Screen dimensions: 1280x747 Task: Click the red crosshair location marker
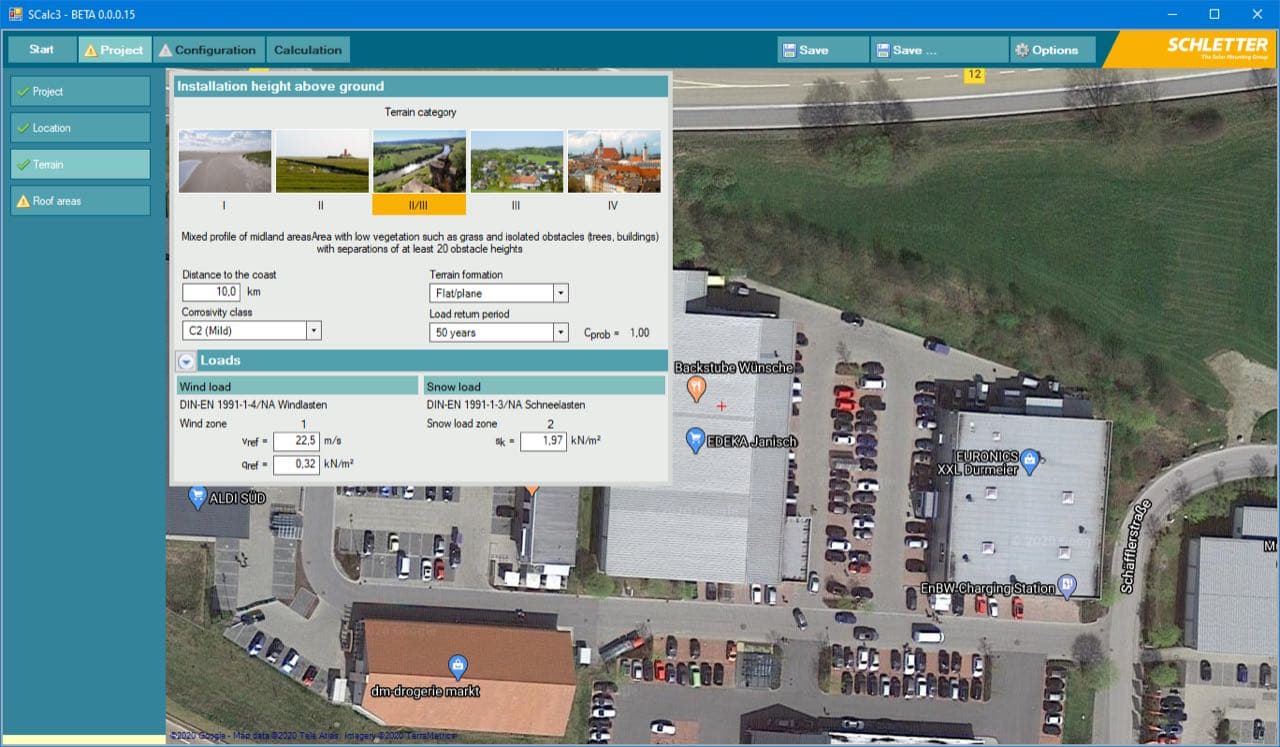tap(722, 406)
